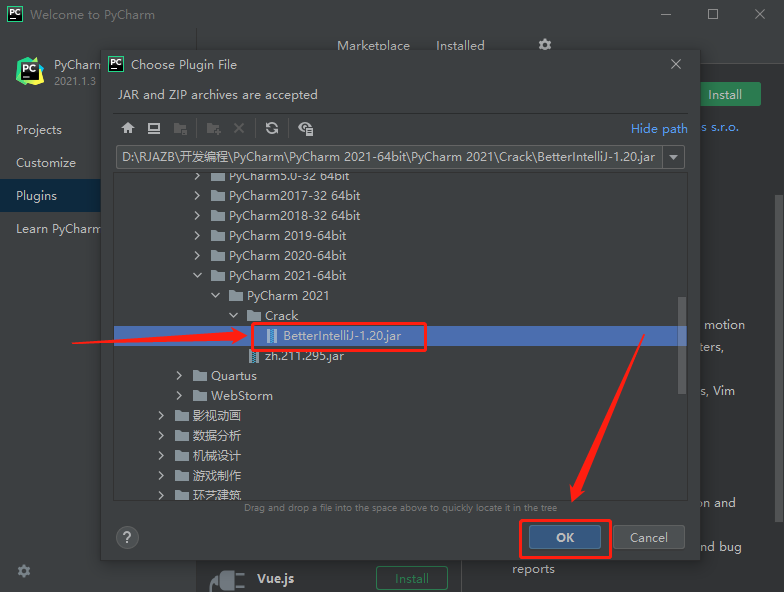Click the file path input field
The width and height of the screenshot is (784, 592).
(389, 157)
